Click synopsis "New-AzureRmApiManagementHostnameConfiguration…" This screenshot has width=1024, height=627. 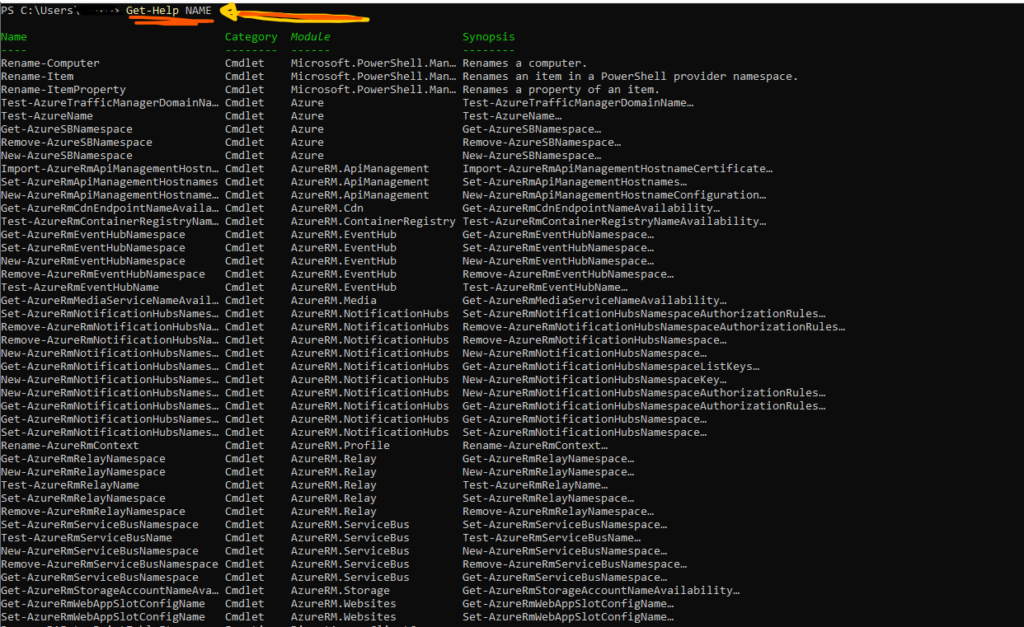[614, 195]
